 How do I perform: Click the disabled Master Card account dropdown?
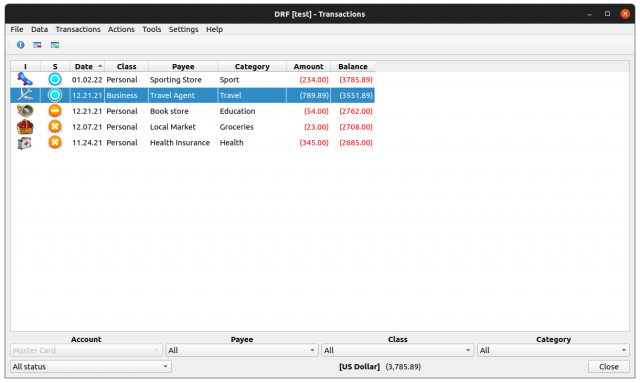86,350
